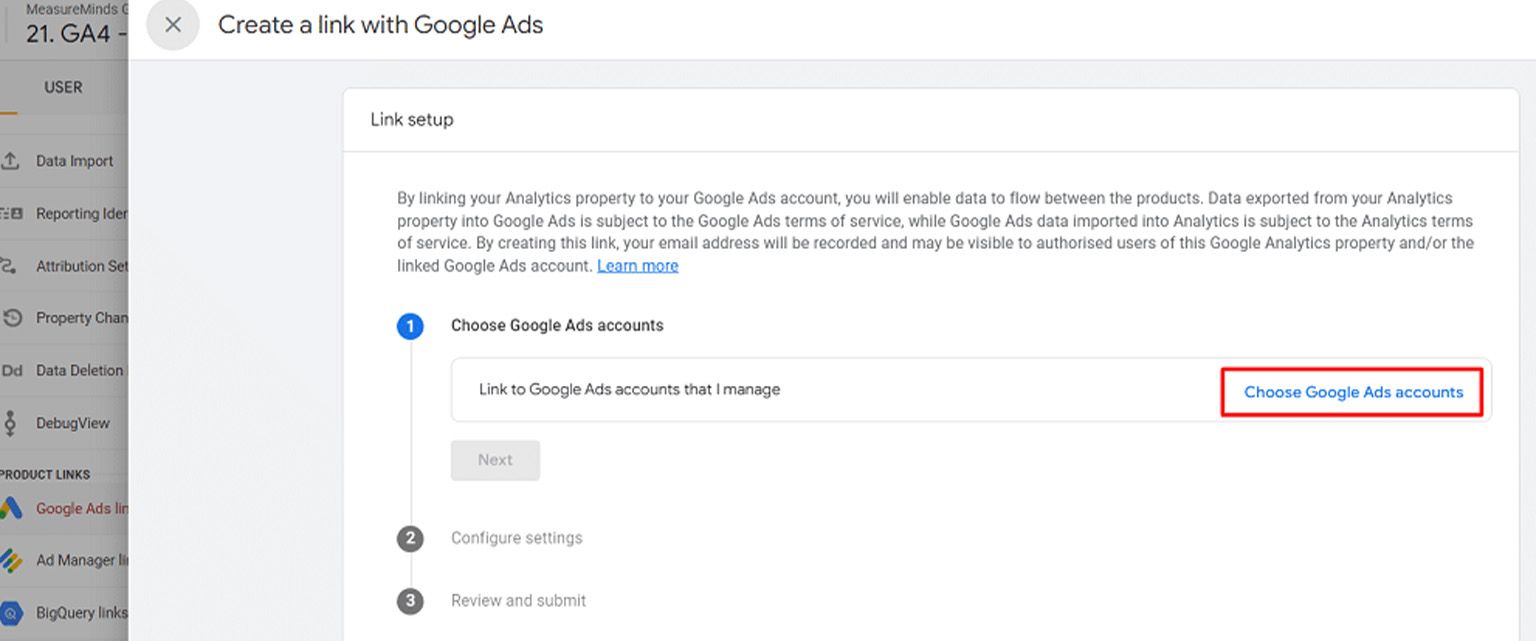Open BigQuery links sidebar item
1536x641 pixels.
tap(82, 613)
